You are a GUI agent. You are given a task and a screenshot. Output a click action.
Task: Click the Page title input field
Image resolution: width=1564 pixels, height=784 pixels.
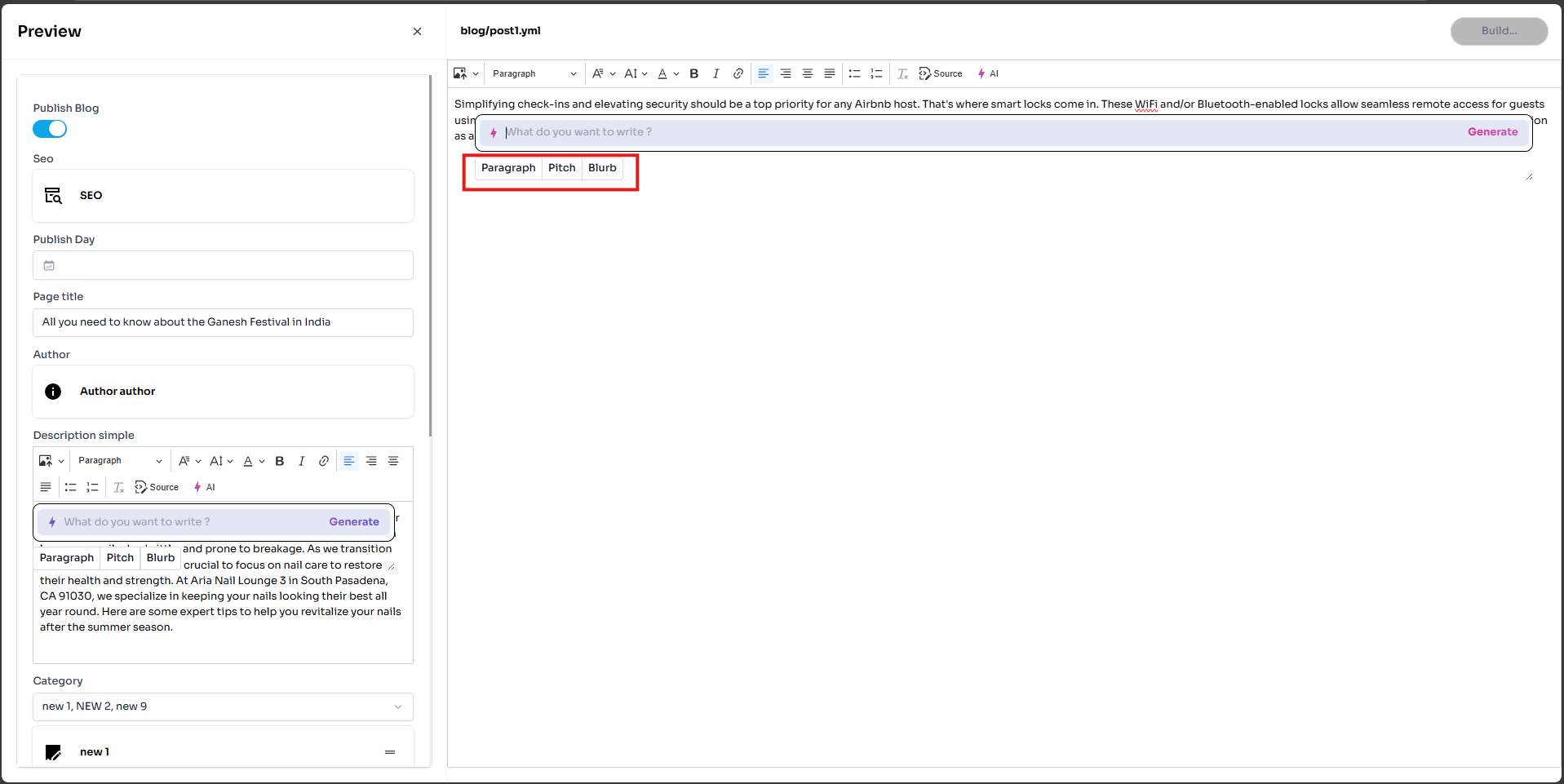point(223,322)
